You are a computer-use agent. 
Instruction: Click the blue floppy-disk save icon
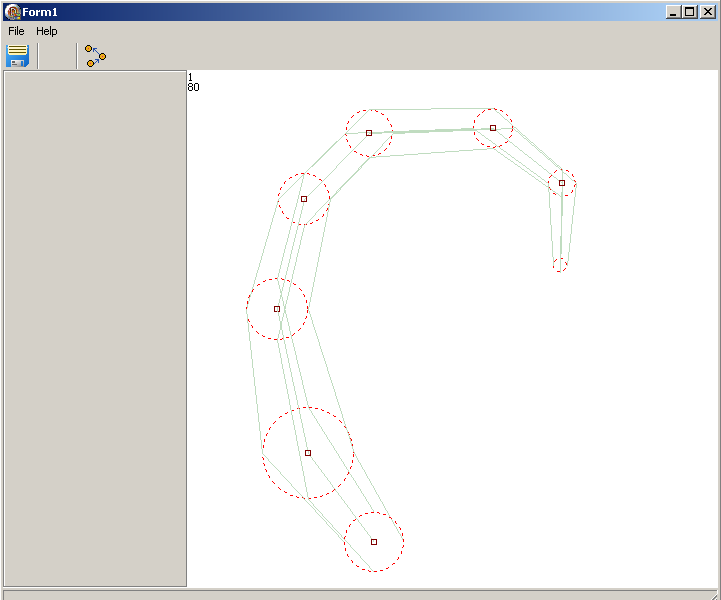(17, 56)
